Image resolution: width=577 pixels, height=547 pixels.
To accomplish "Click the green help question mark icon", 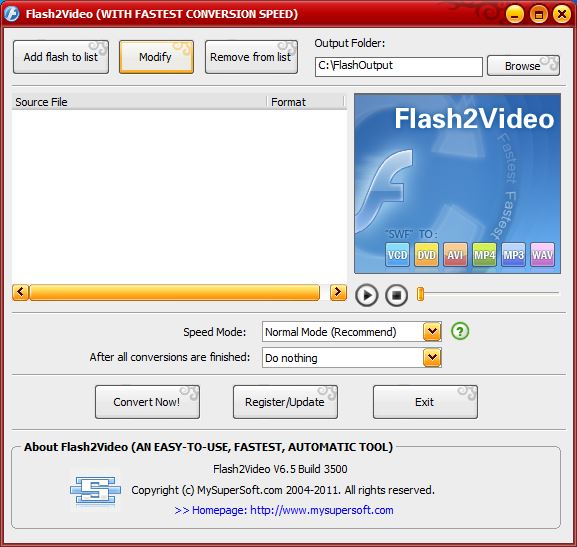I will click(460, 331).
